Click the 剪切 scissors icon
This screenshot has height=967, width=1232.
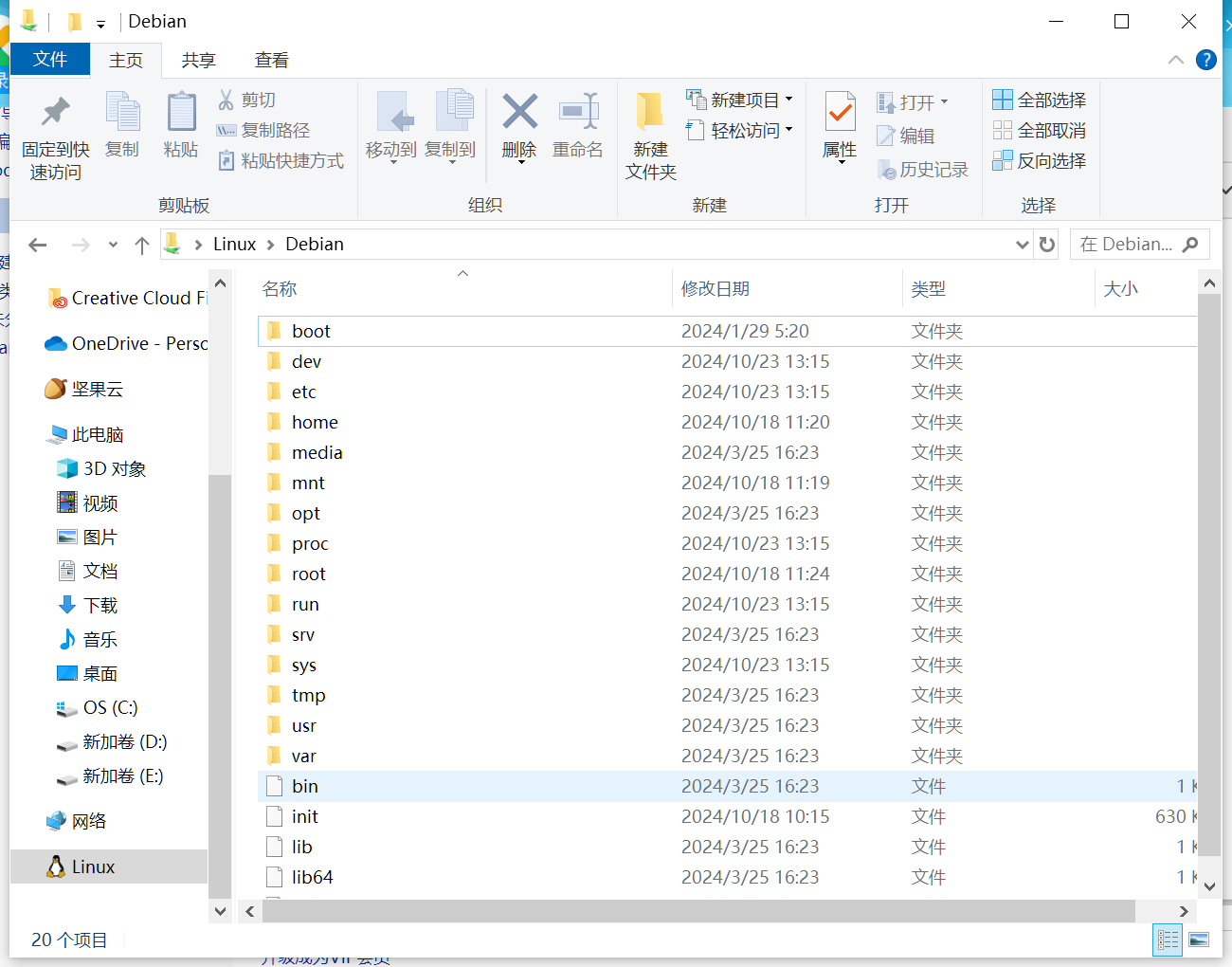[226, 100]
